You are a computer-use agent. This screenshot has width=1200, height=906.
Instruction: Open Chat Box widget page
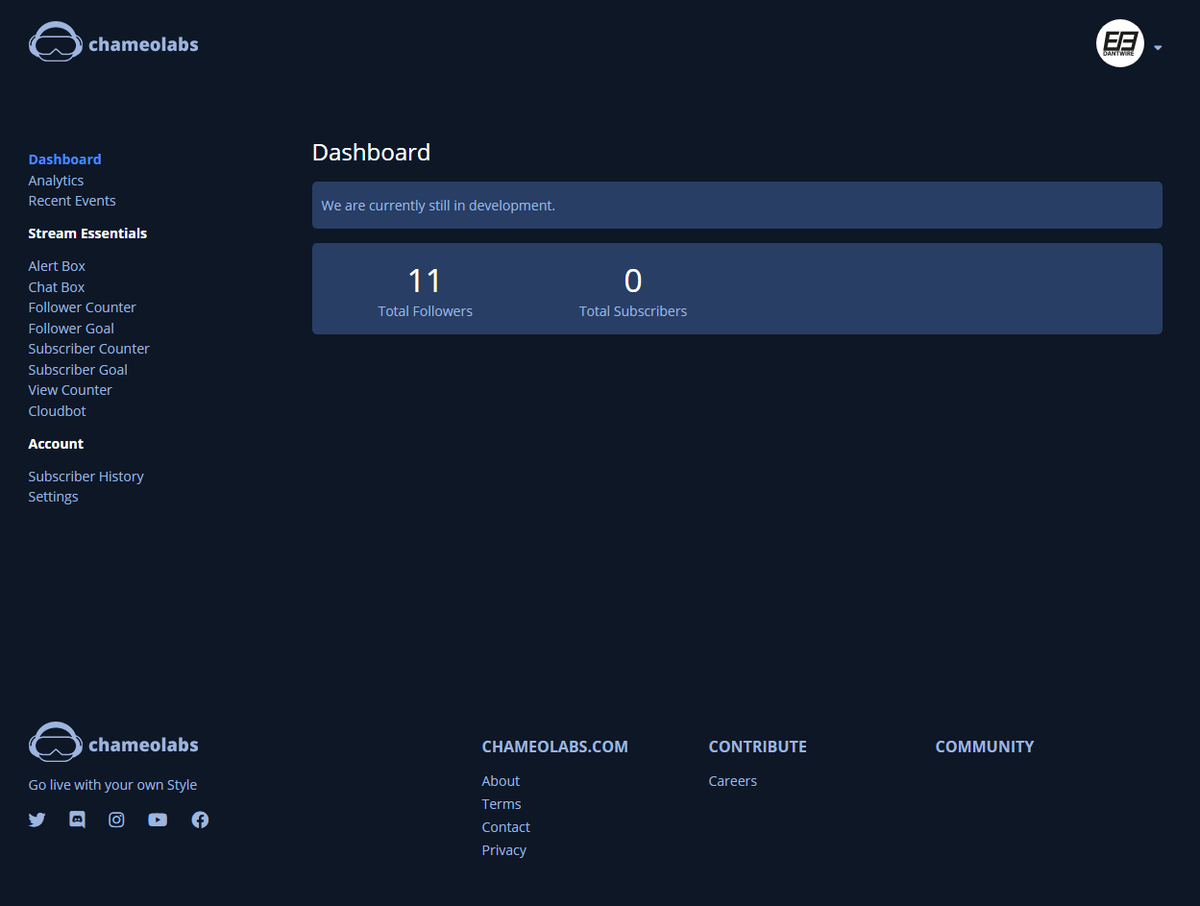click(57, 287)
